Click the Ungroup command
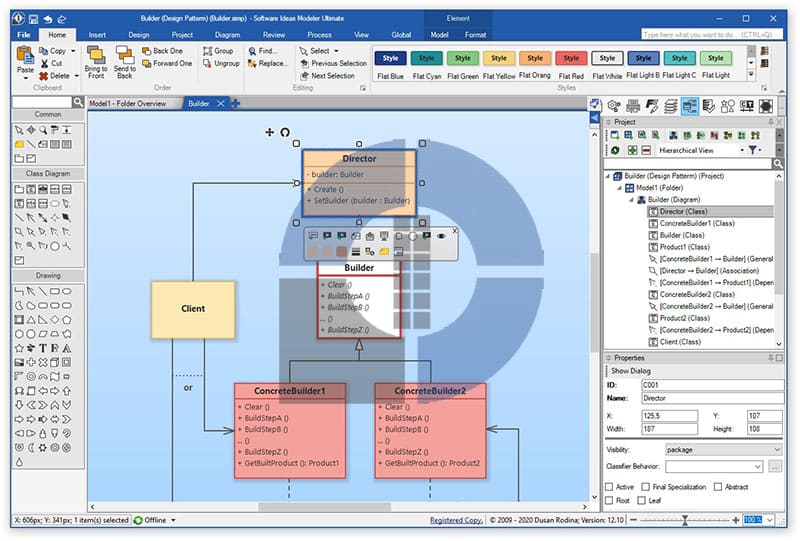This screenshot has width=800, height=541. [x=221, y=63]
